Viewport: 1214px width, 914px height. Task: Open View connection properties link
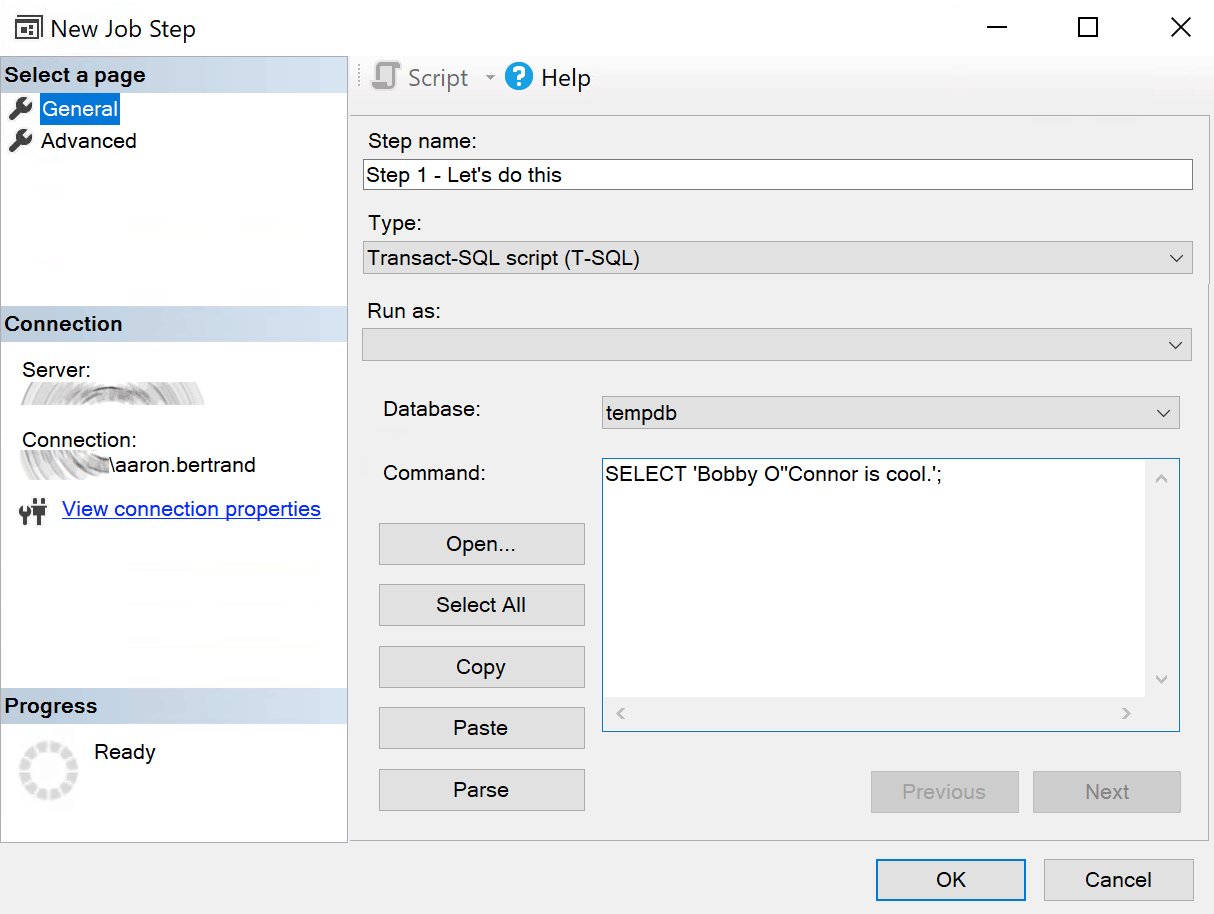click(x=191, y=509)
